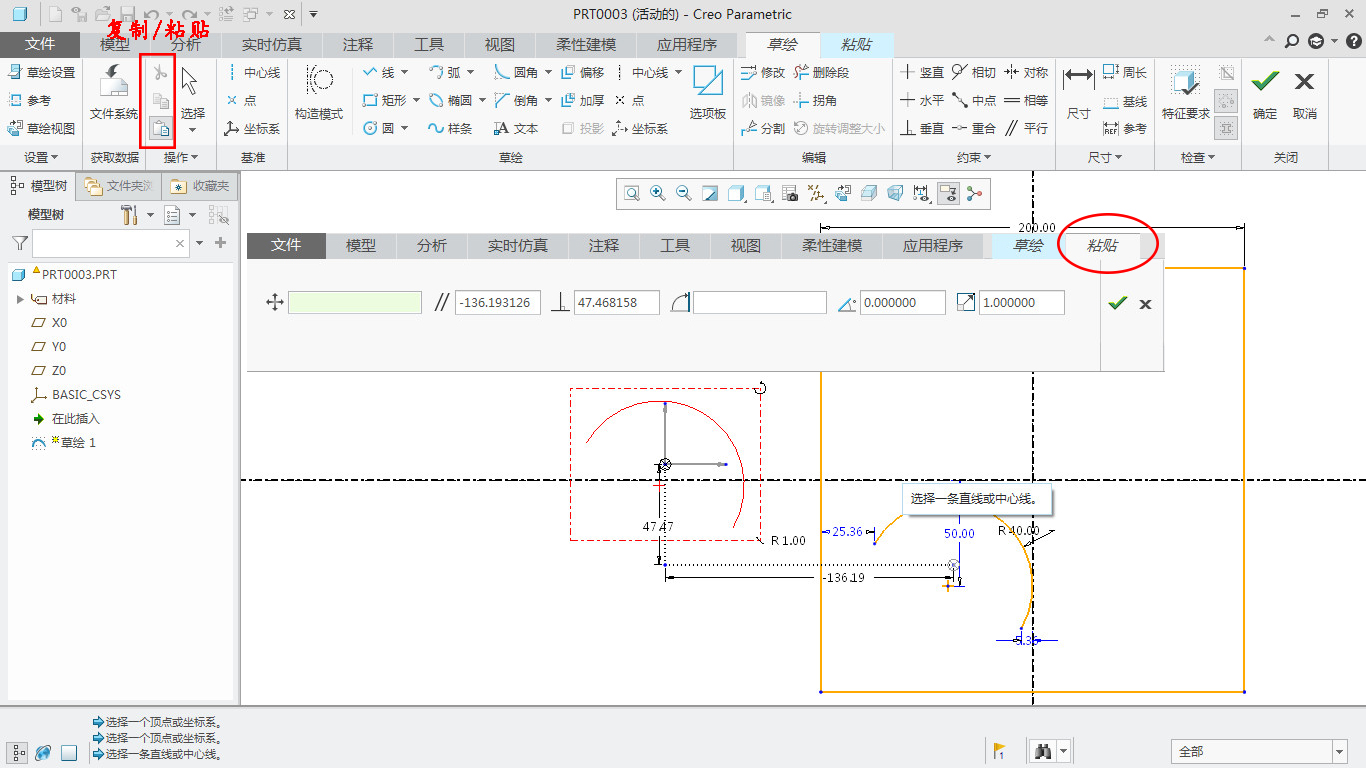Click 取消 cancel in ribbon
1366x768 pixels.
pyautogui.click(x=1305, y=94)
